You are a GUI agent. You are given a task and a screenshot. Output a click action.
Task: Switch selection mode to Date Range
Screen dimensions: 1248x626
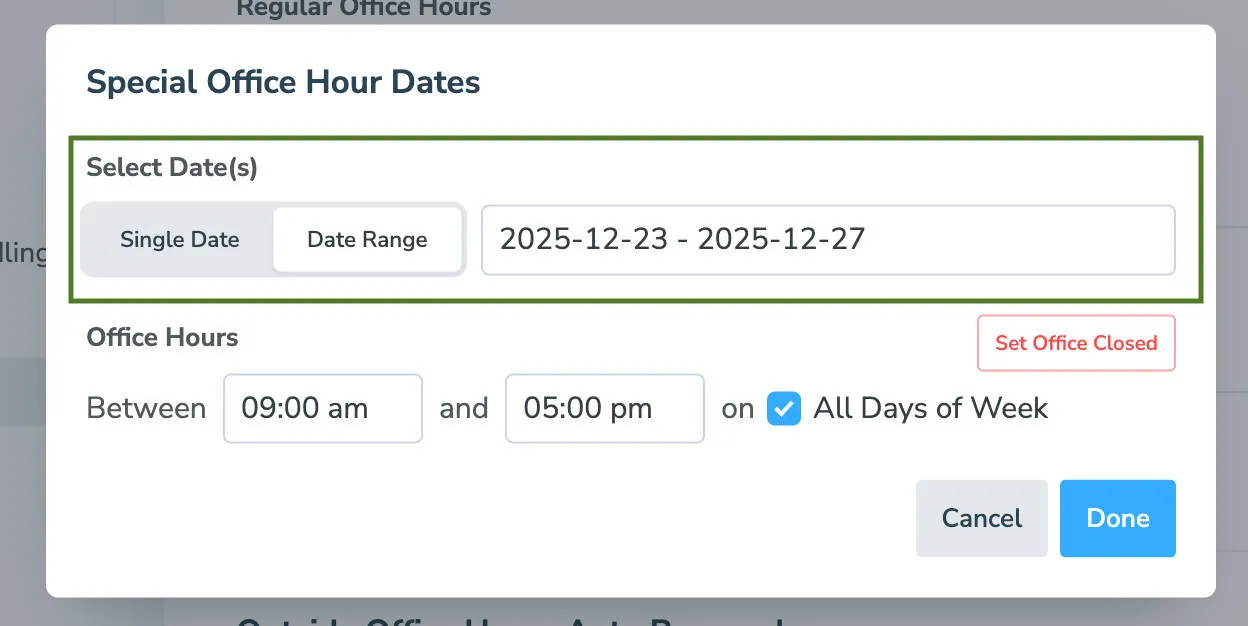[366, 240]
